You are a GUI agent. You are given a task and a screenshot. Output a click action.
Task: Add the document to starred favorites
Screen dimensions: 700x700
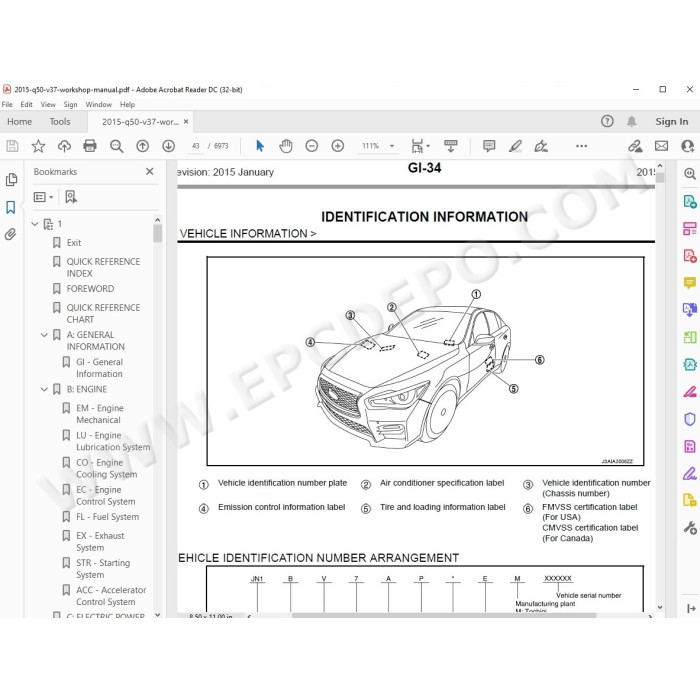pyautogui.click(x=38, y=146)
